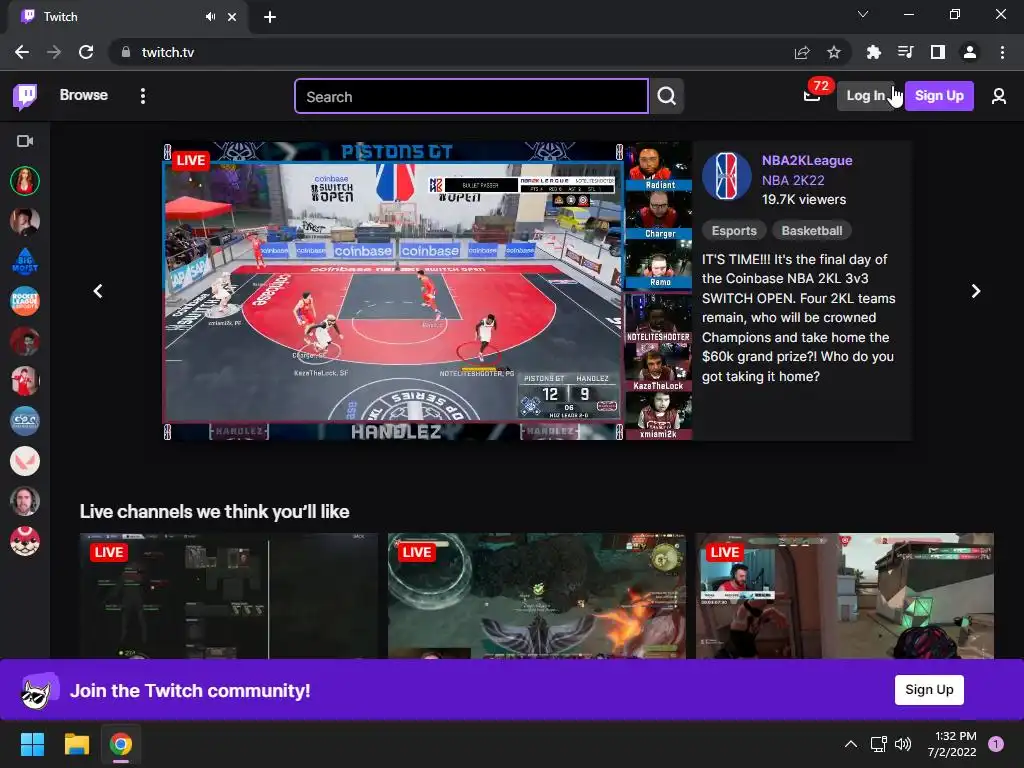Bookmark this page with the star

tap(834, 52)
